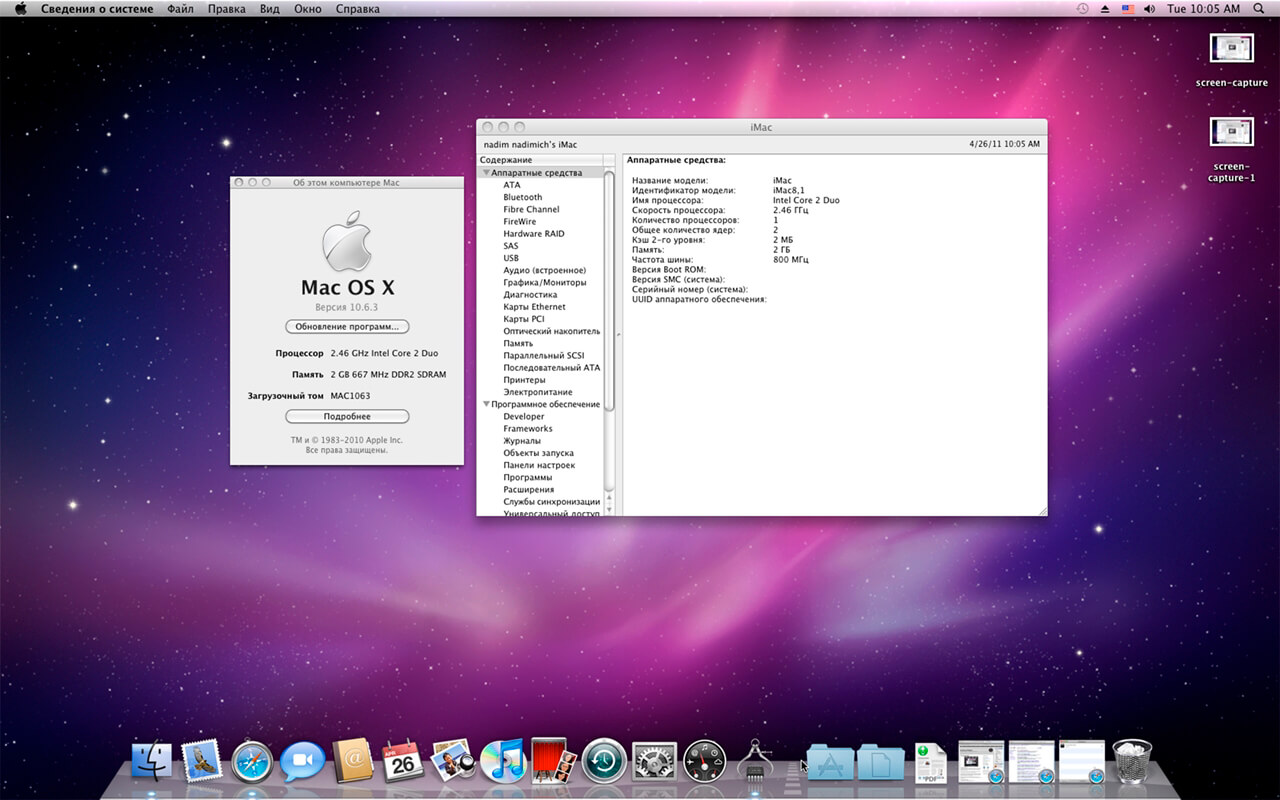Select ATA in the sidebar
Screen dimensions: 1280x800
[512, 185]
